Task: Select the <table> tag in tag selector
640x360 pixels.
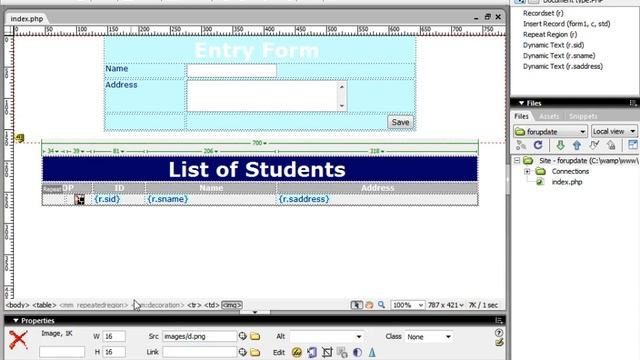Action: 44,305
